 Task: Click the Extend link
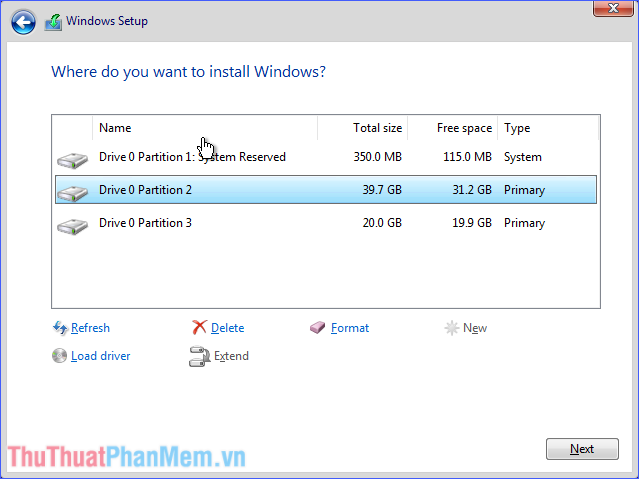point(231,356)
